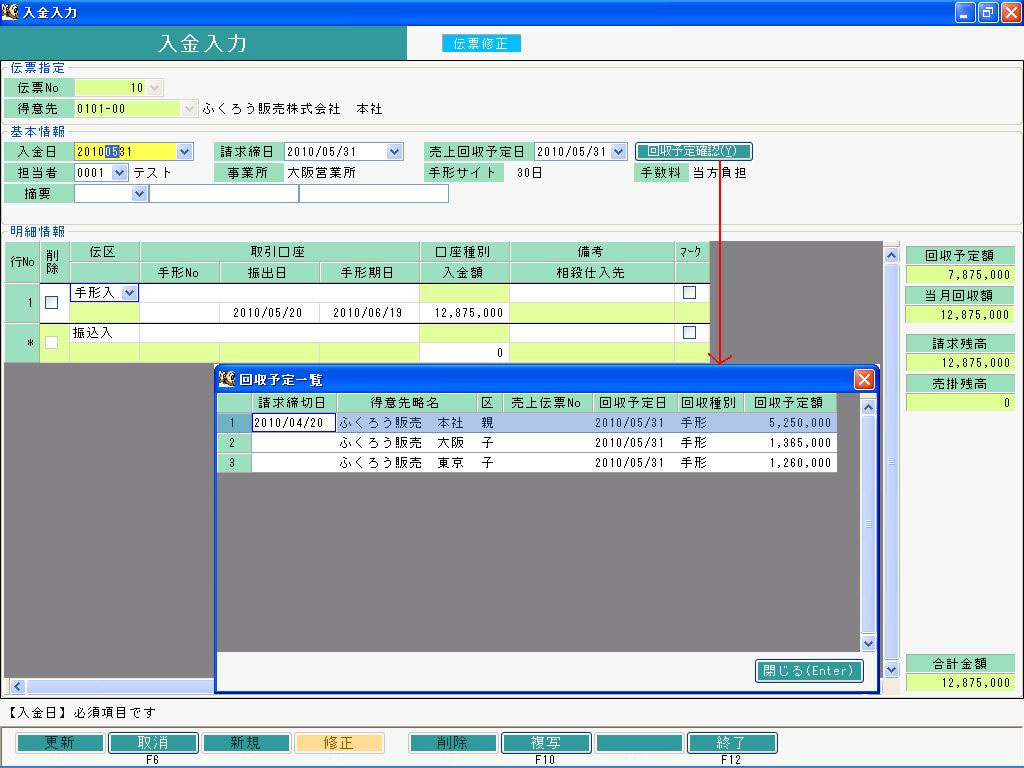Click the 入金額 cell 12,875,000
The image size is (1024, 768).
coord(464,313)
